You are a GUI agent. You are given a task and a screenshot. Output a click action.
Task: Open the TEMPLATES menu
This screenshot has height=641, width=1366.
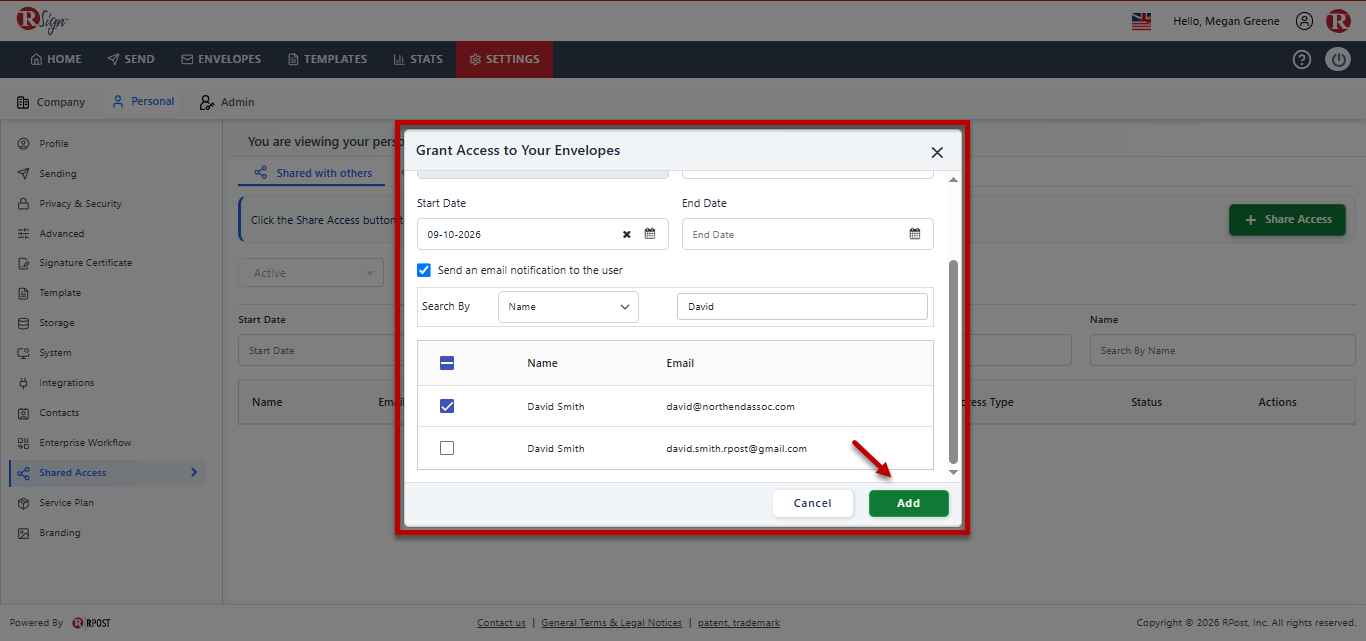328,59
